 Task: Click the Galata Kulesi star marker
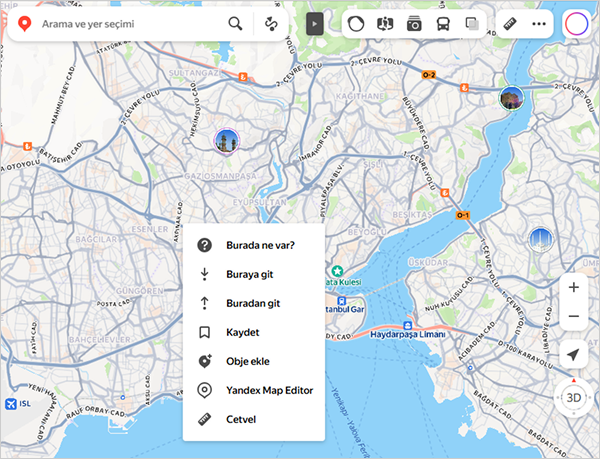[337, 272]
